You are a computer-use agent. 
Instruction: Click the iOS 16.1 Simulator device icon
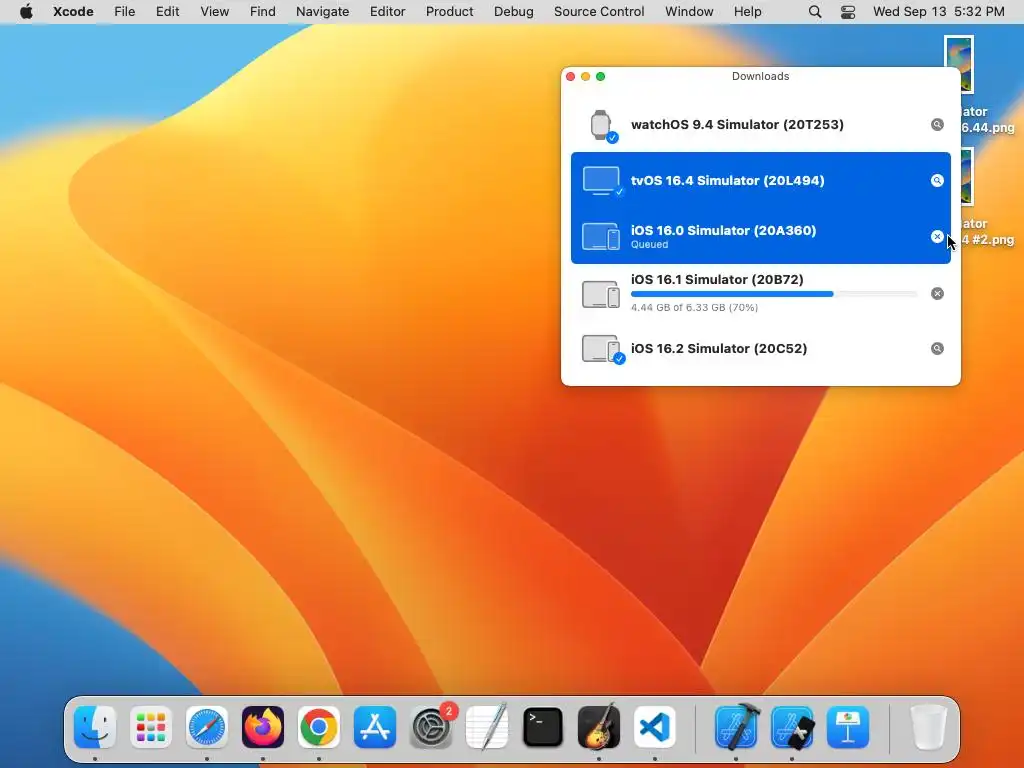click(601, 294)
